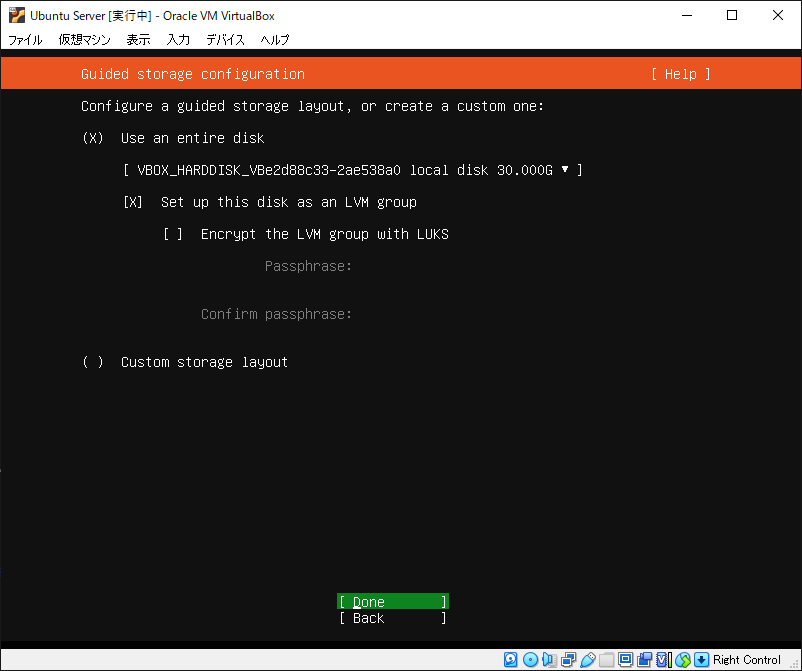802x671 pixels.
Task: Open the VBOX_HARDDISK disk selection dropdown
Action: pyautogui.click(x=352, y=170)
